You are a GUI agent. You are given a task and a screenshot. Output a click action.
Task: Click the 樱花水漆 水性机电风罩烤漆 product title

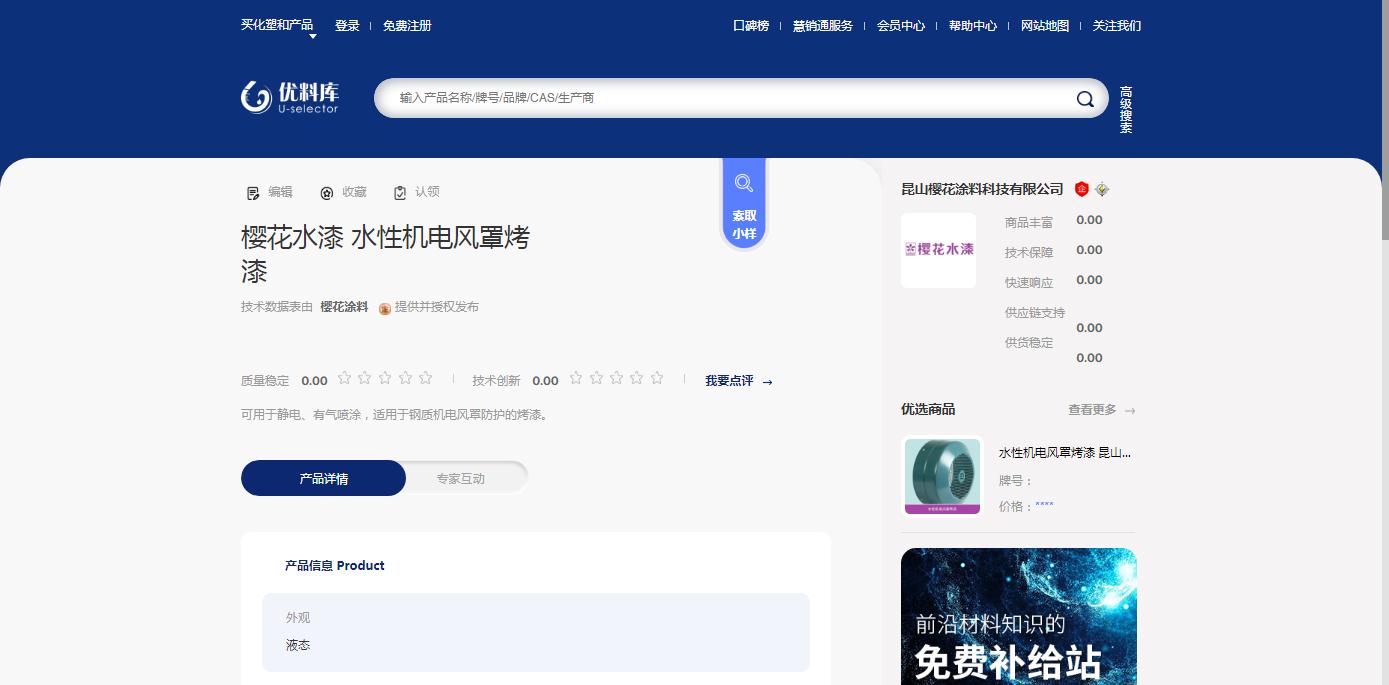tap(386, 254)
